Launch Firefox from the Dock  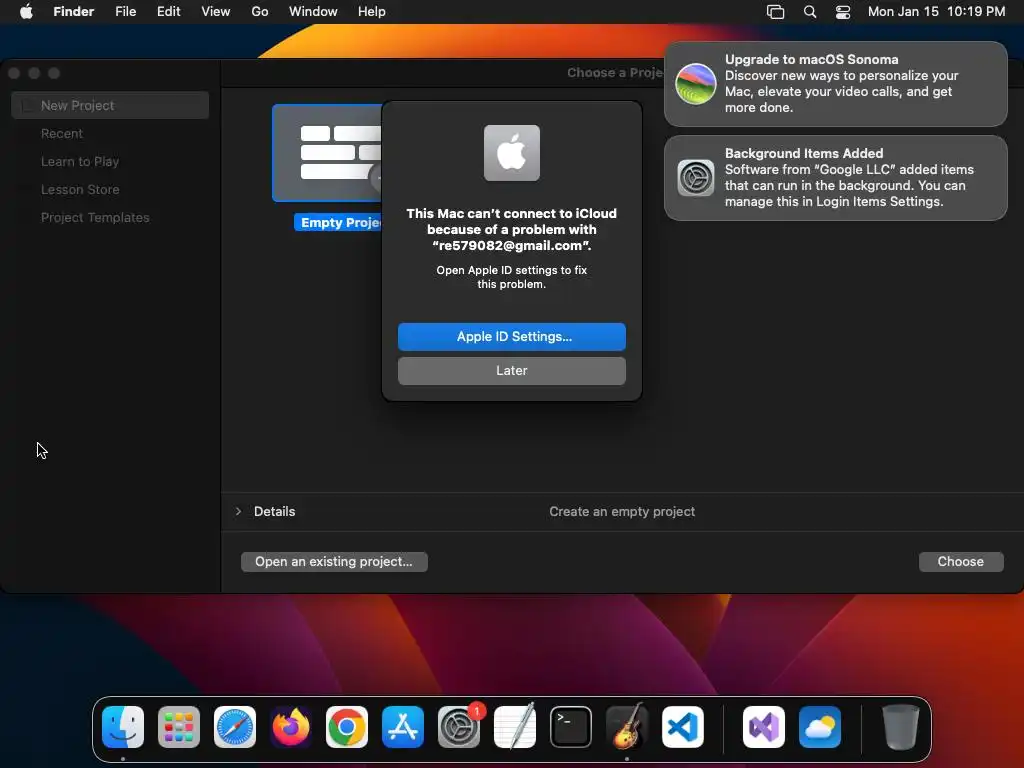[291, 727]
